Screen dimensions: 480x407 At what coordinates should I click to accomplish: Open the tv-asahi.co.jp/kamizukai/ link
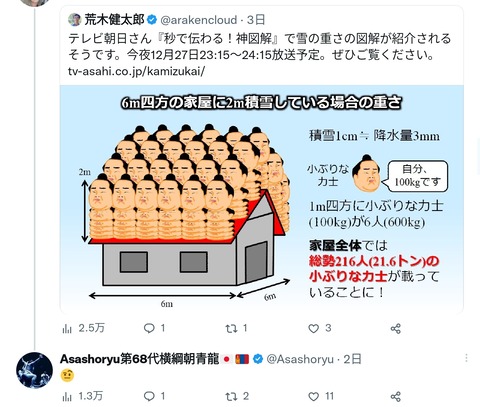136,71
